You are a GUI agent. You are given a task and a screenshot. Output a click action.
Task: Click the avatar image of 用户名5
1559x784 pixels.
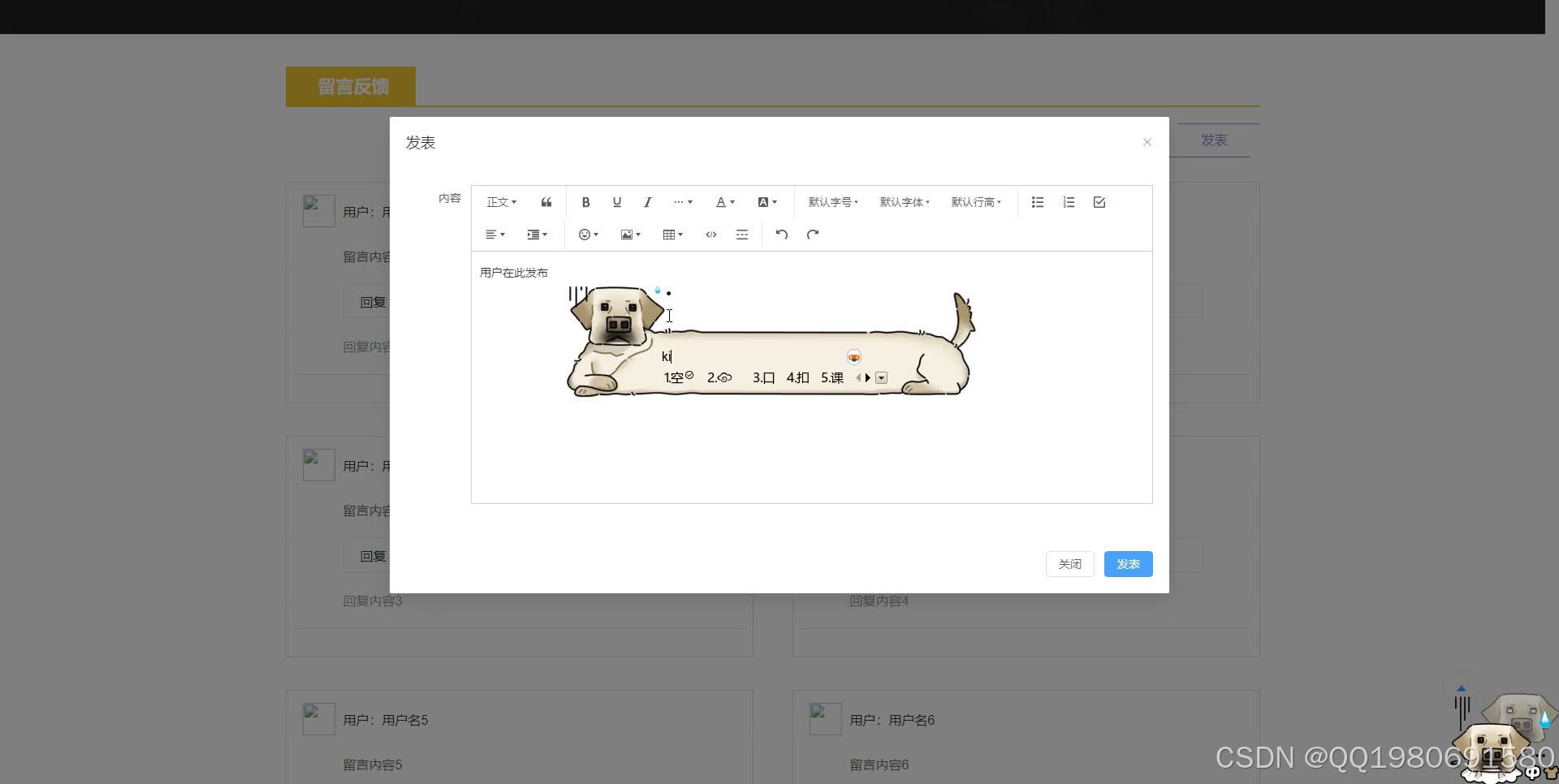pyautogui.click(x=318, y=719)
